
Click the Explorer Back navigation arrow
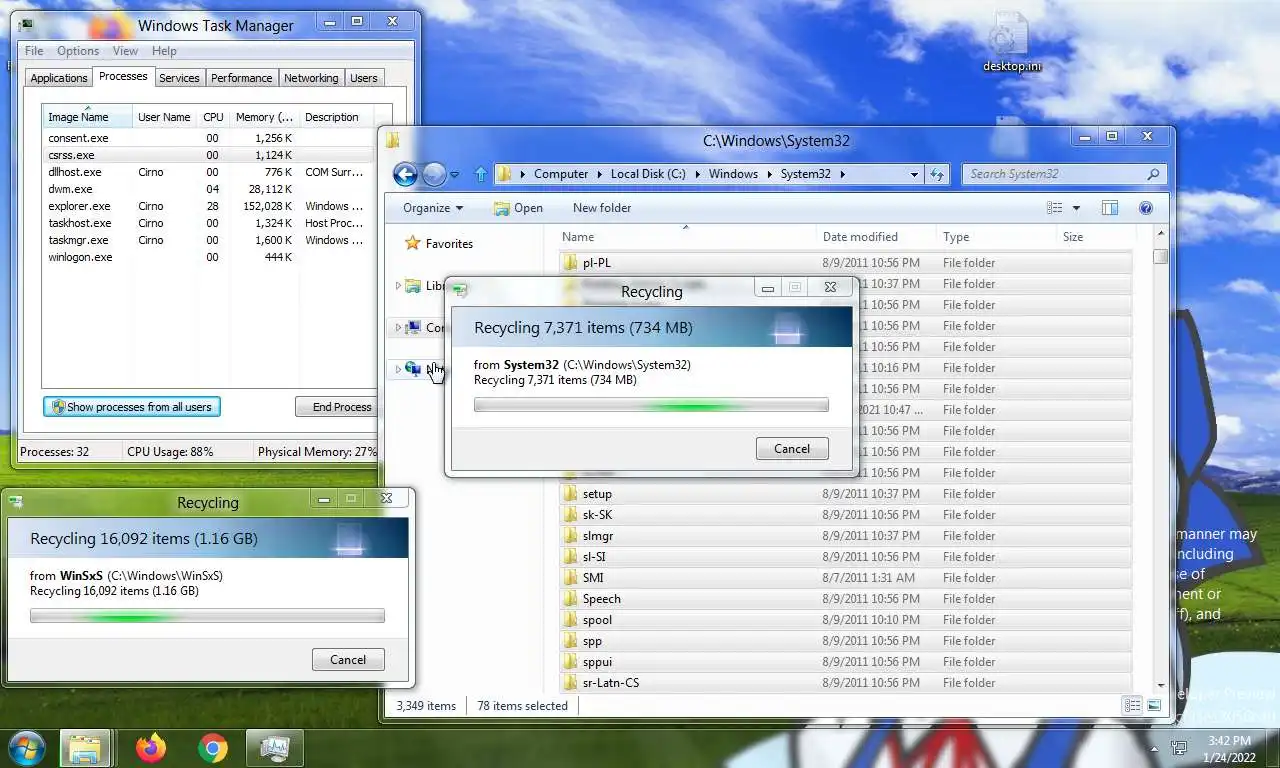(x=405, y=174)
